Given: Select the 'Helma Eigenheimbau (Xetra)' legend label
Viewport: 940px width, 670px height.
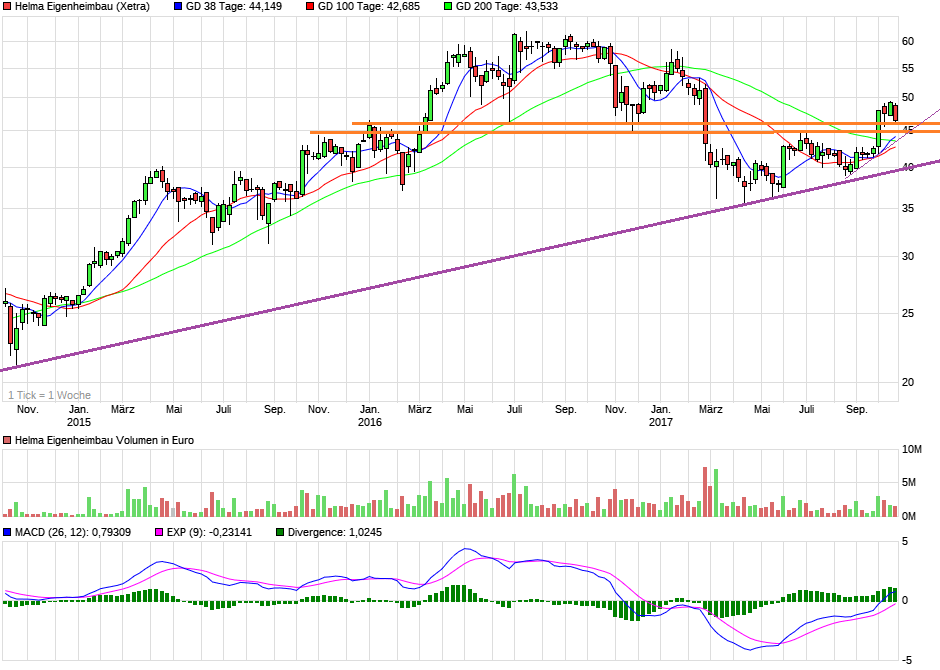Looking at the screenshot, I should pyautogui.click(x=82, y=7).
